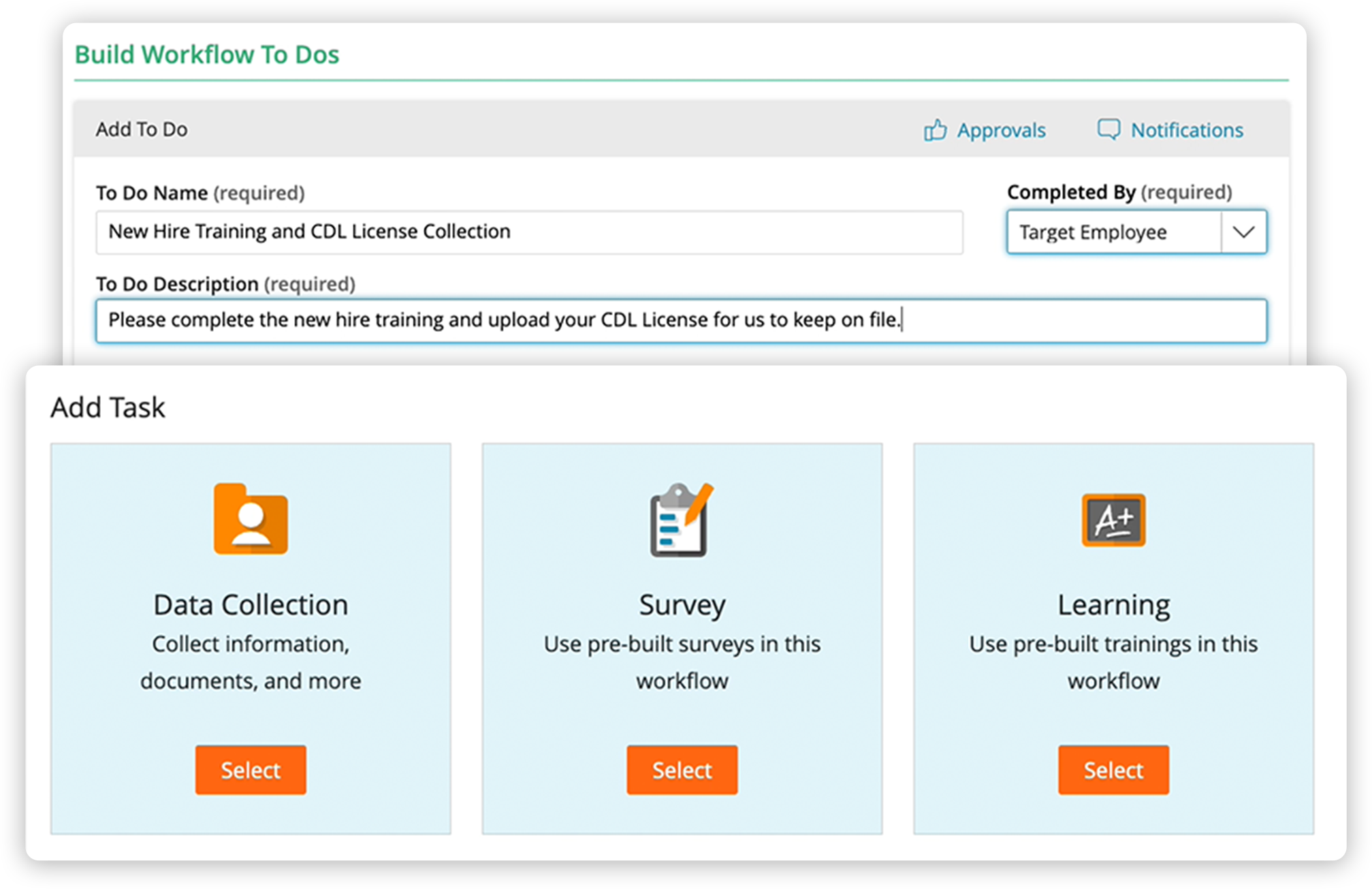
Task: Click the Learning card title
Action: 1113,605
